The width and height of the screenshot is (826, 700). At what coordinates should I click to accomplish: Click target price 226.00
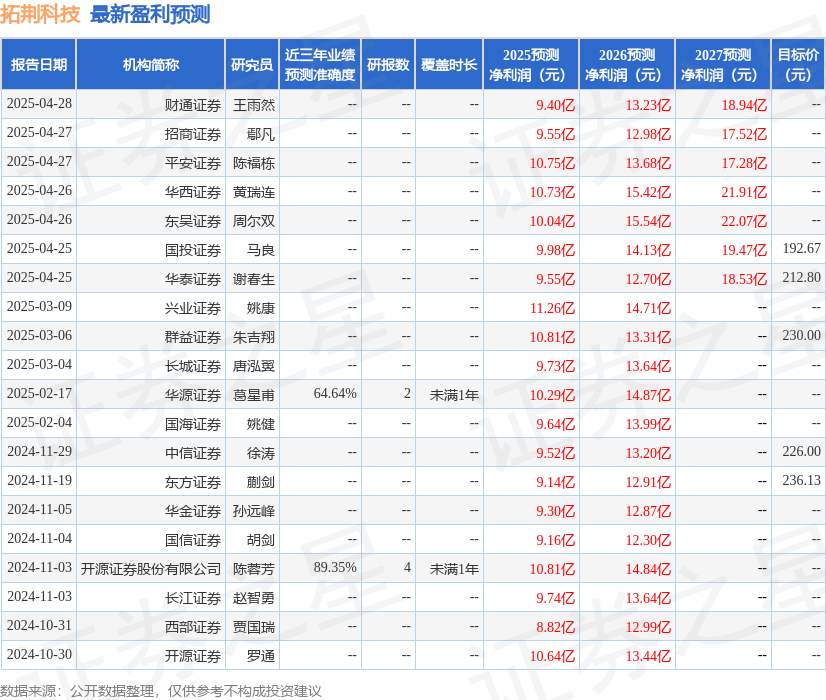click(801, 451)
